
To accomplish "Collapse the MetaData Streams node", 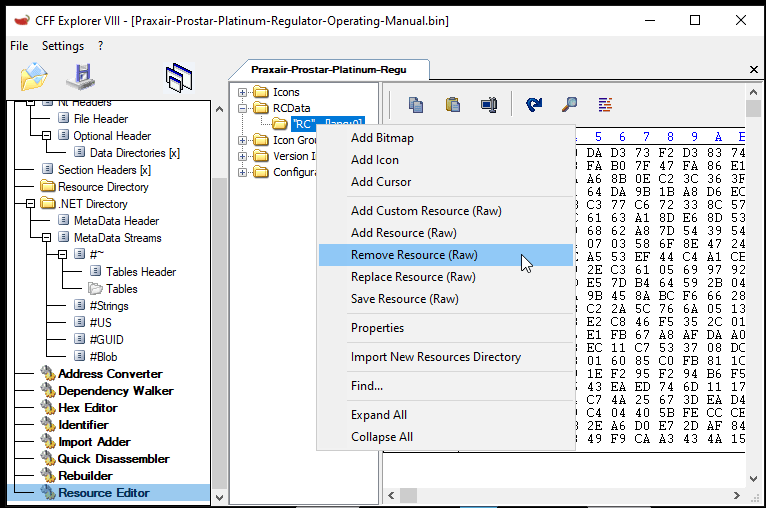I will pos(47,238).
